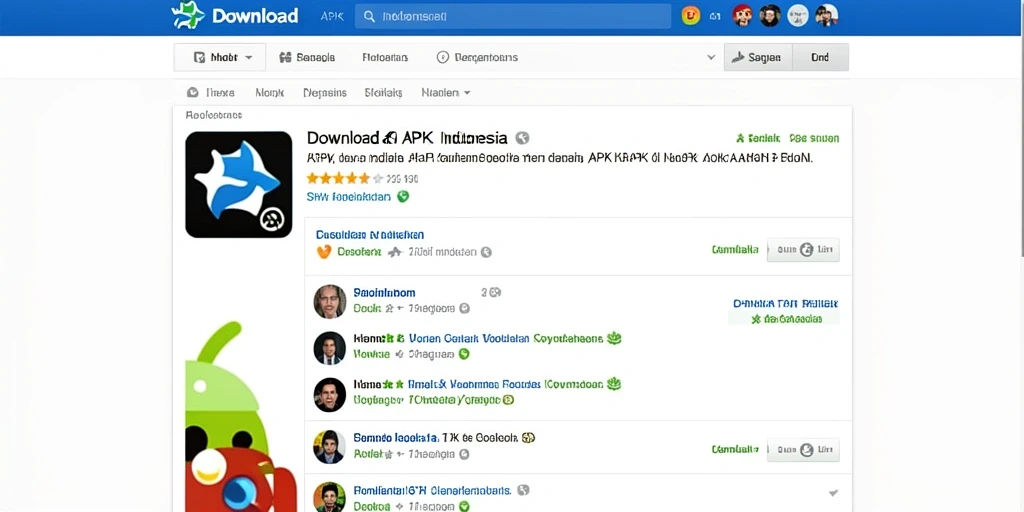The width and height of the screenshot is (1024, 512).
Task: Click the Sagiae button
Action: pos(758,57)
